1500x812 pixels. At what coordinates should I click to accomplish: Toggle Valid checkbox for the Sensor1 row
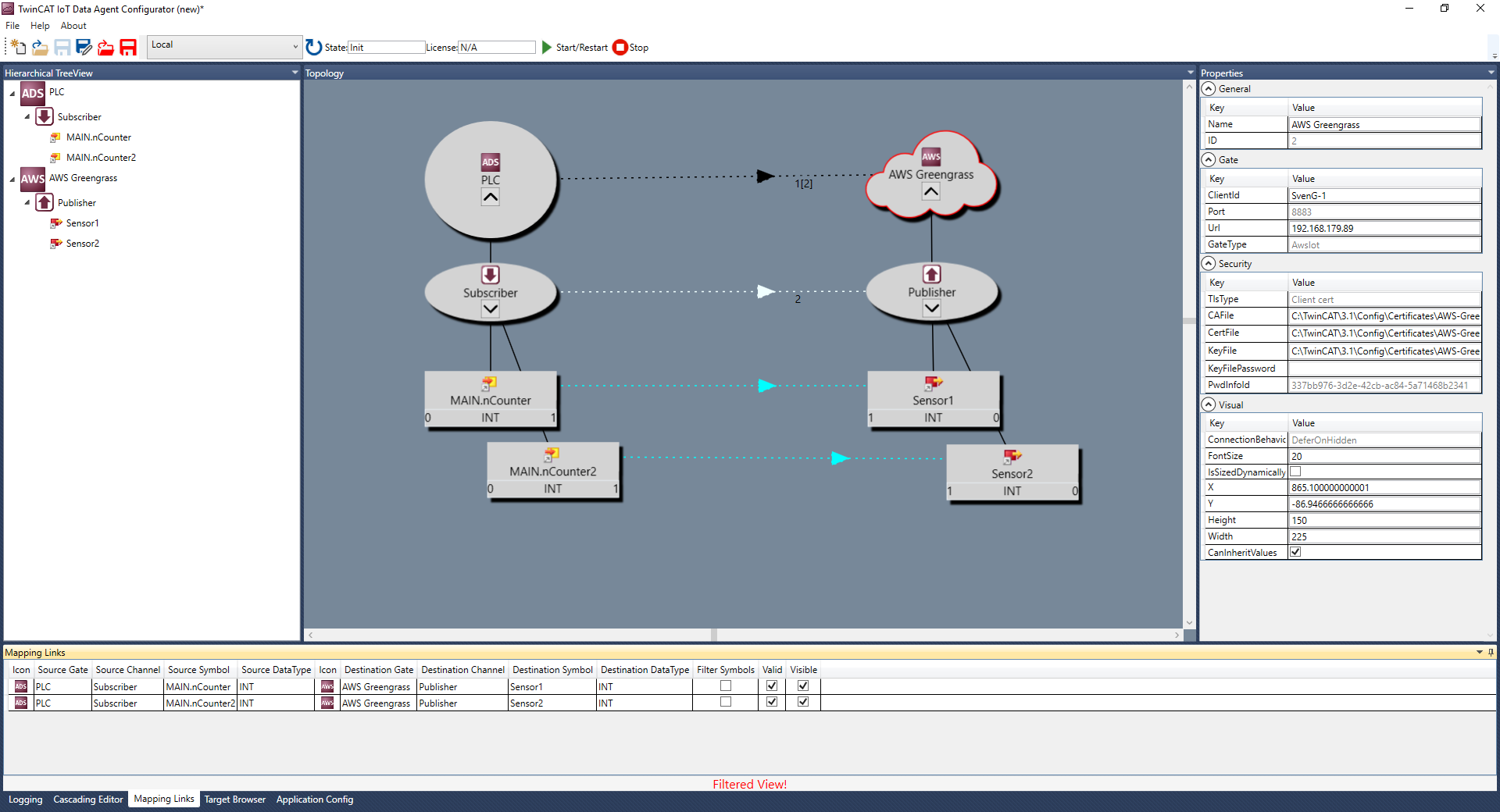[772, 686]
